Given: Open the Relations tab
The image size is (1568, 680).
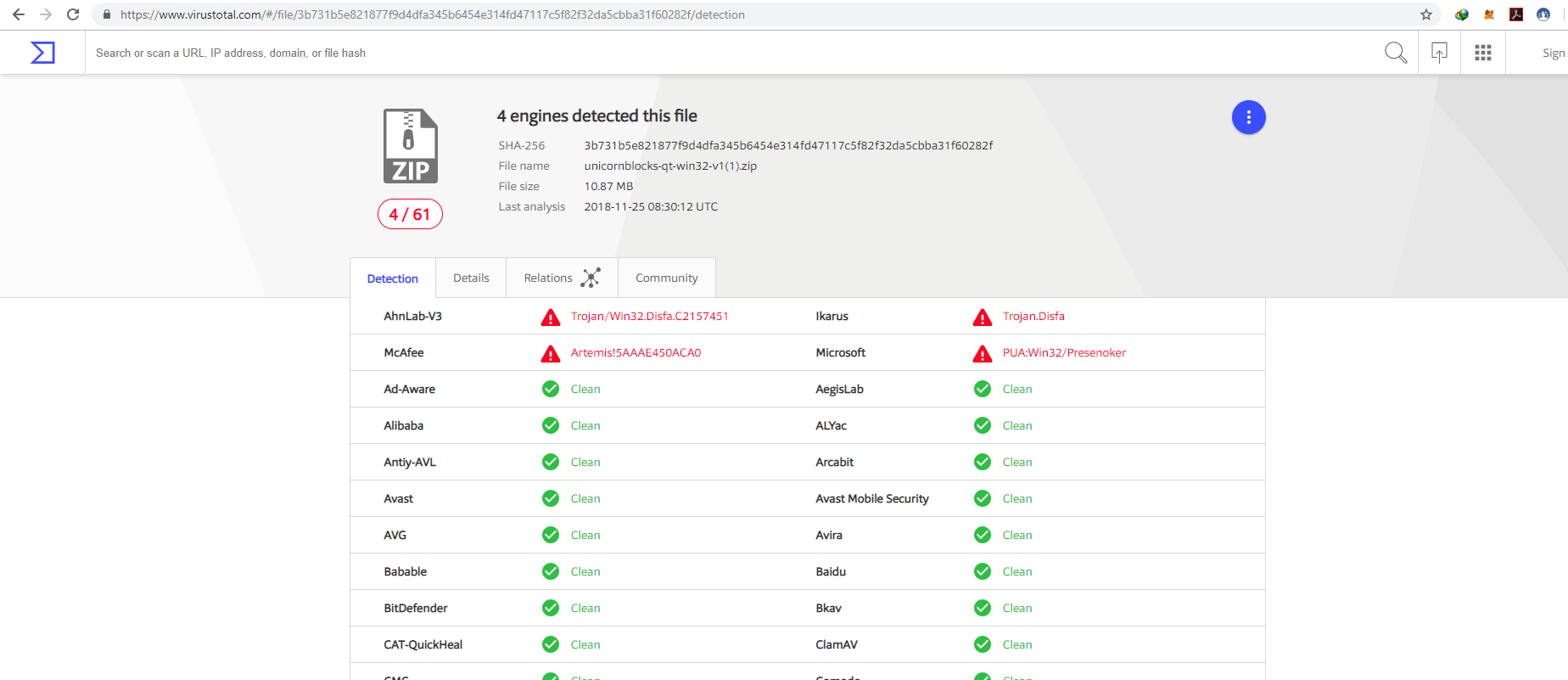Looking at the screenshot, I should pyautogui.click(x=562, y=278).
